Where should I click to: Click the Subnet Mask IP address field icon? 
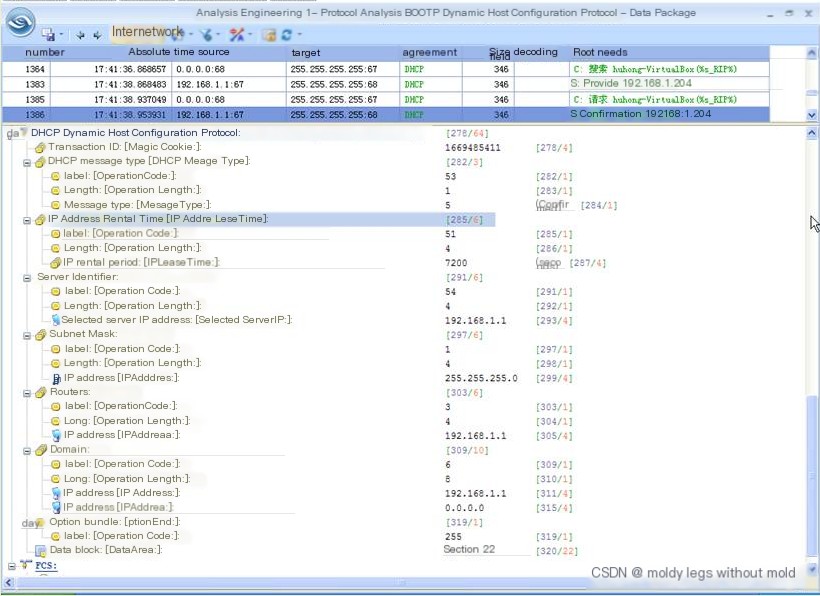point(56,379)
